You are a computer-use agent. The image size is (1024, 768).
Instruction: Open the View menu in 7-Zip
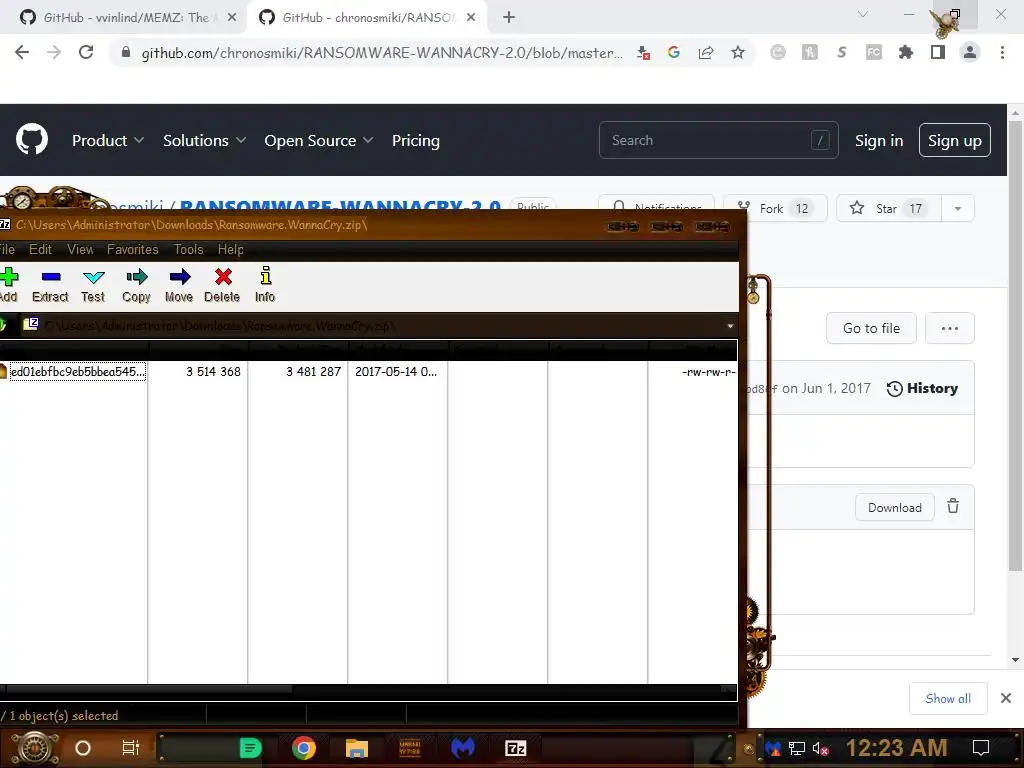click(80, 249)
